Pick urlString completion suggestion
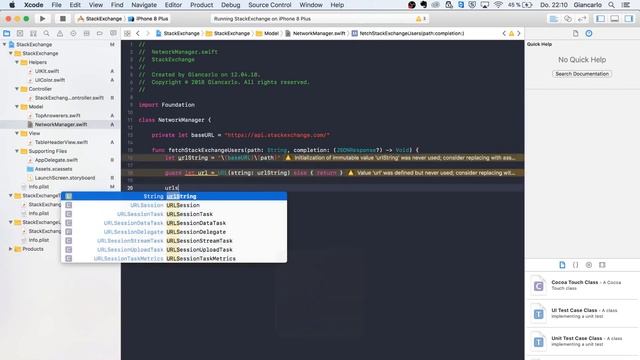Image resolution: width=640 pixels, height=360 pixels. point(174,196)
